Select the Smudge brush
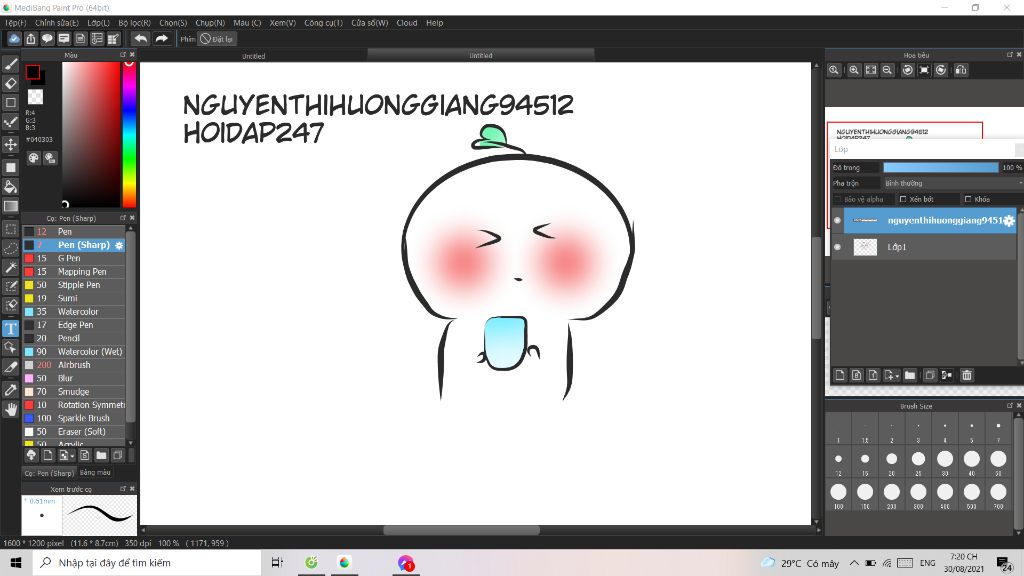This screenshot has height=576, width=1024. [x=74, y=392]
